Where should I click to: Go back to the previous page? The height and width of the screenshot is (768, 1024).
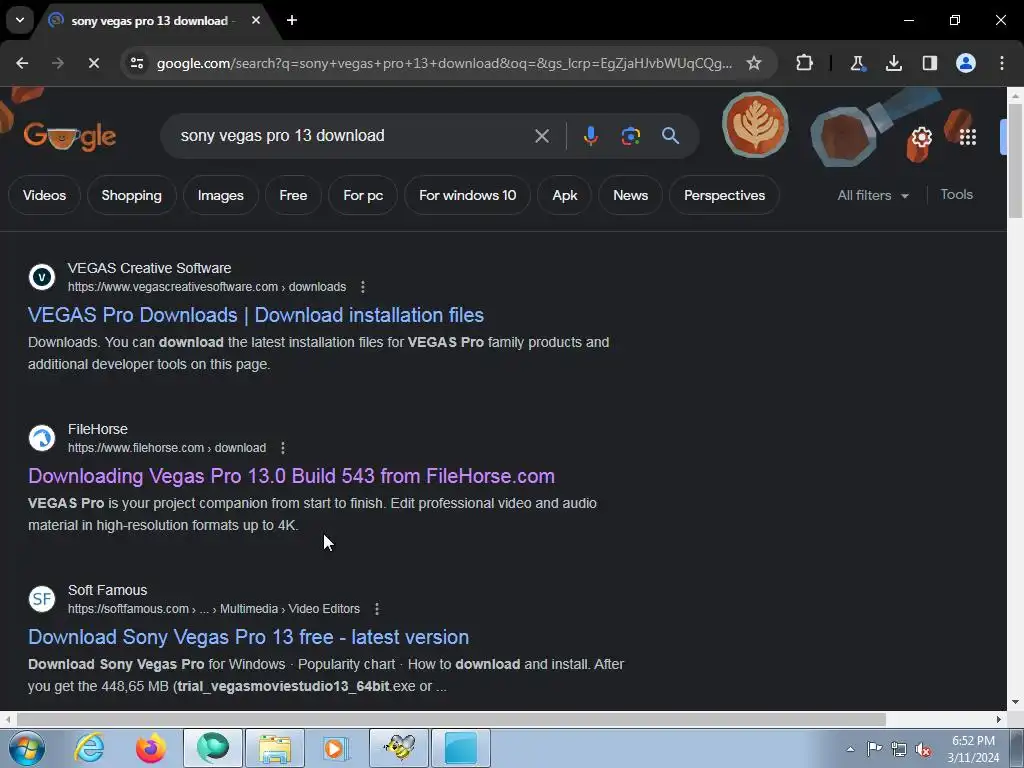[x=22, y=63]
